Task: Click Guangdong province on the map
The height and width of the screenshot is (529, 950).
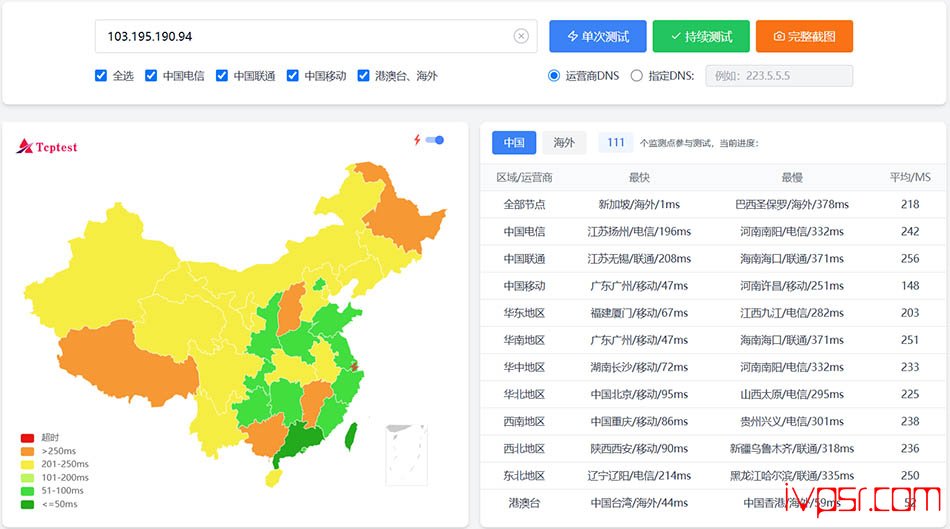Action: (301, 441)
